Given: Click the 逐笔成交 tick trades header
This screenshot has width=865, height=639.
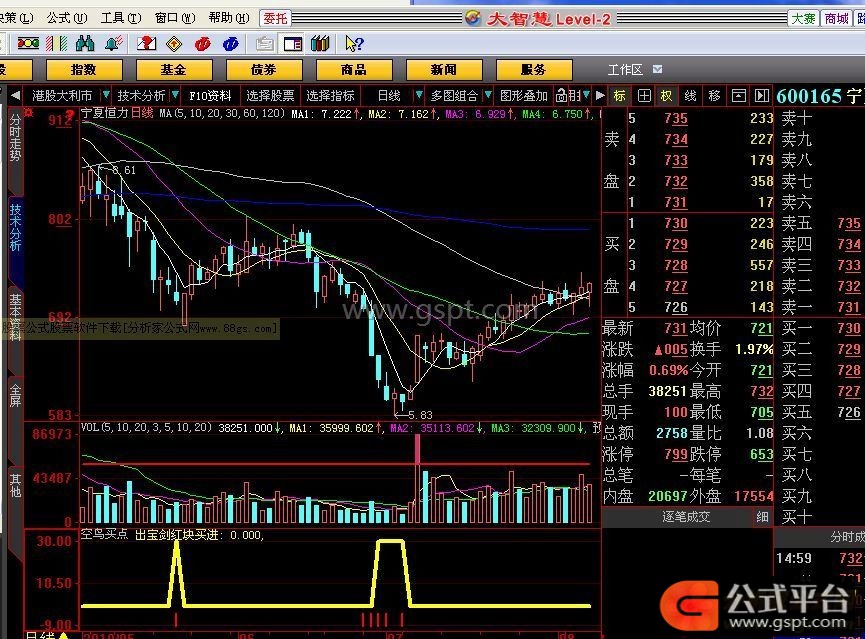Looking at the screenshot, I should pyautogui.click(x=686, y=517).
